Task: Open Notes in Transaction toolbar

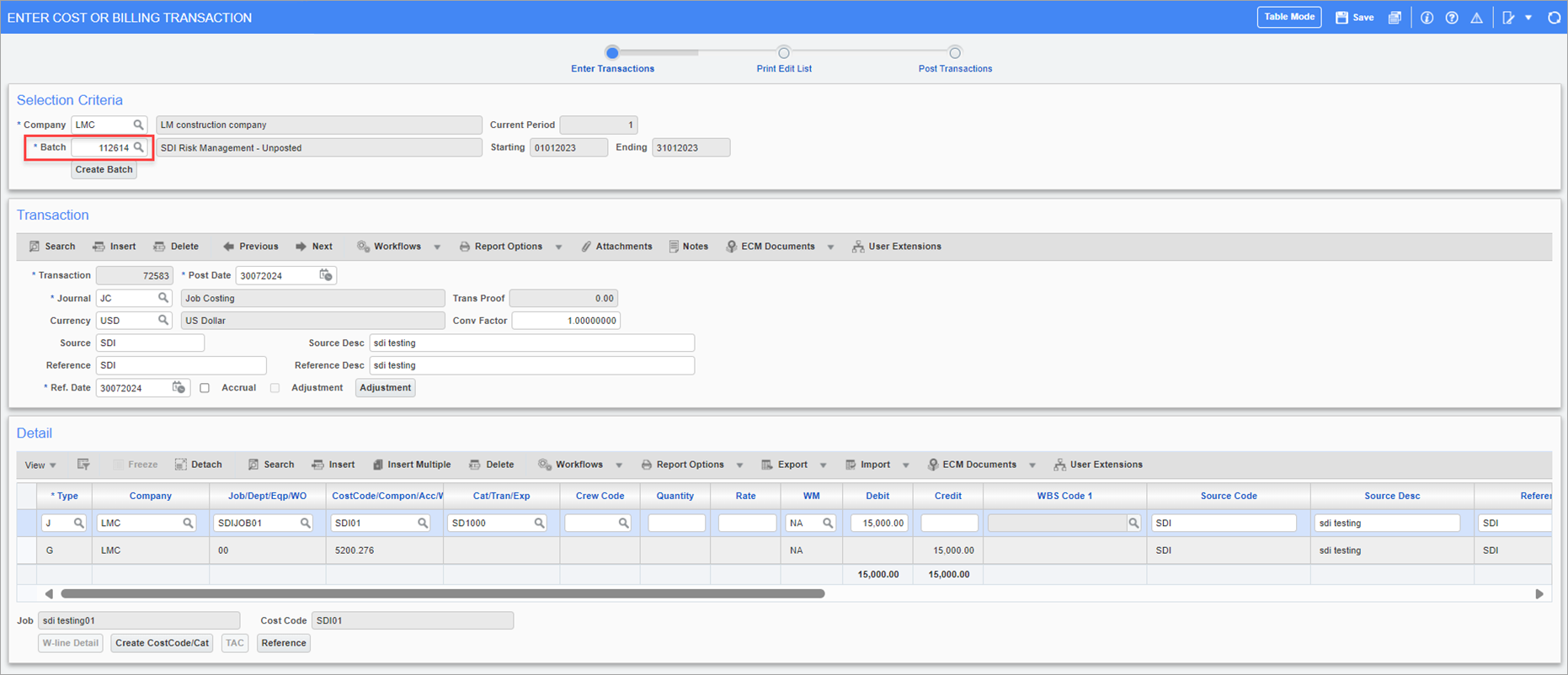Action: pos(688,247)
